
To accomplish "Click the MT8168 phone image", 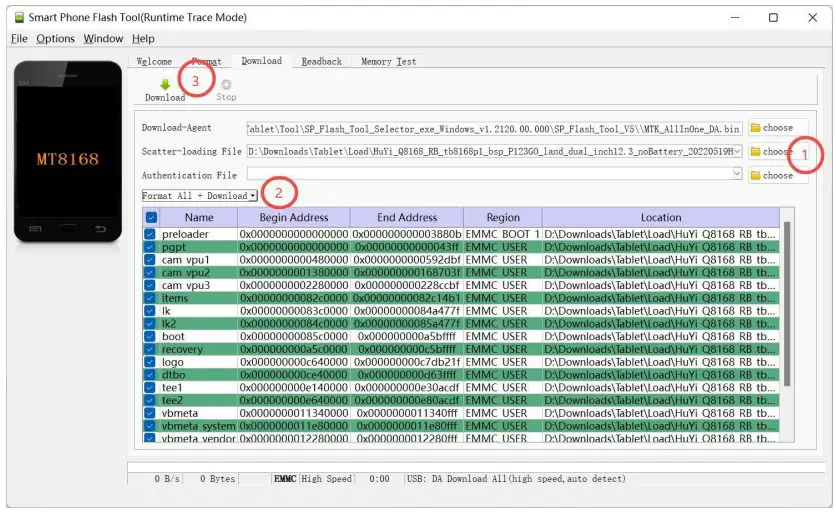I will coord(67,160).
